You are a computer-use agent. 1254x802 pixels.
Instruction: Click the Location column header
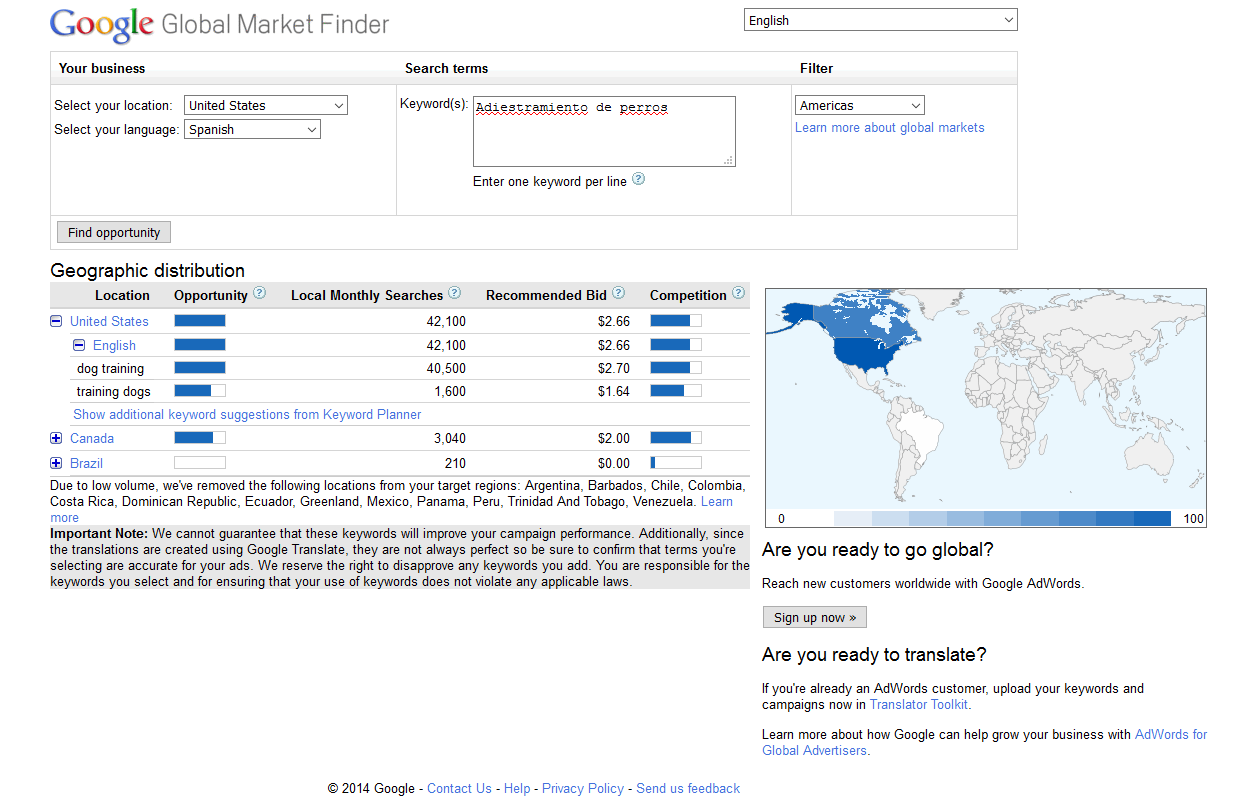point(122,295)
